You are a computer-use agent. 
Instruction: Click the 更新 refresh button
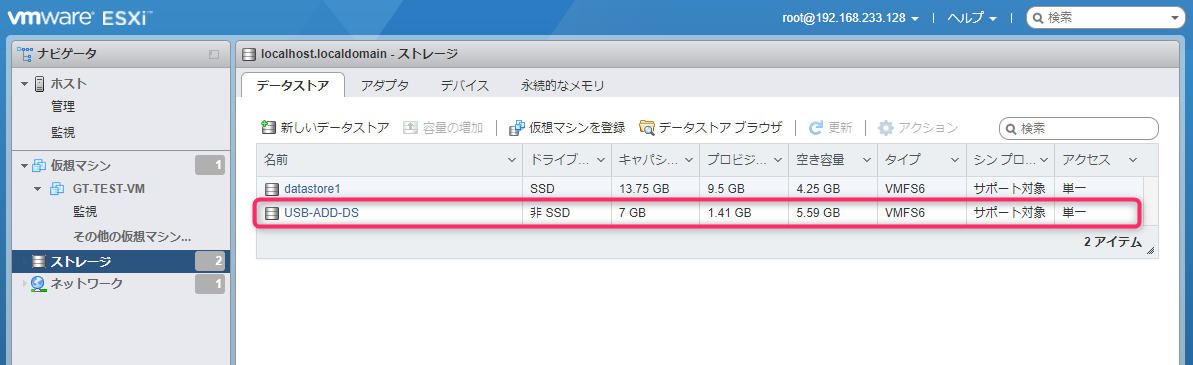(x=830, y=128)
